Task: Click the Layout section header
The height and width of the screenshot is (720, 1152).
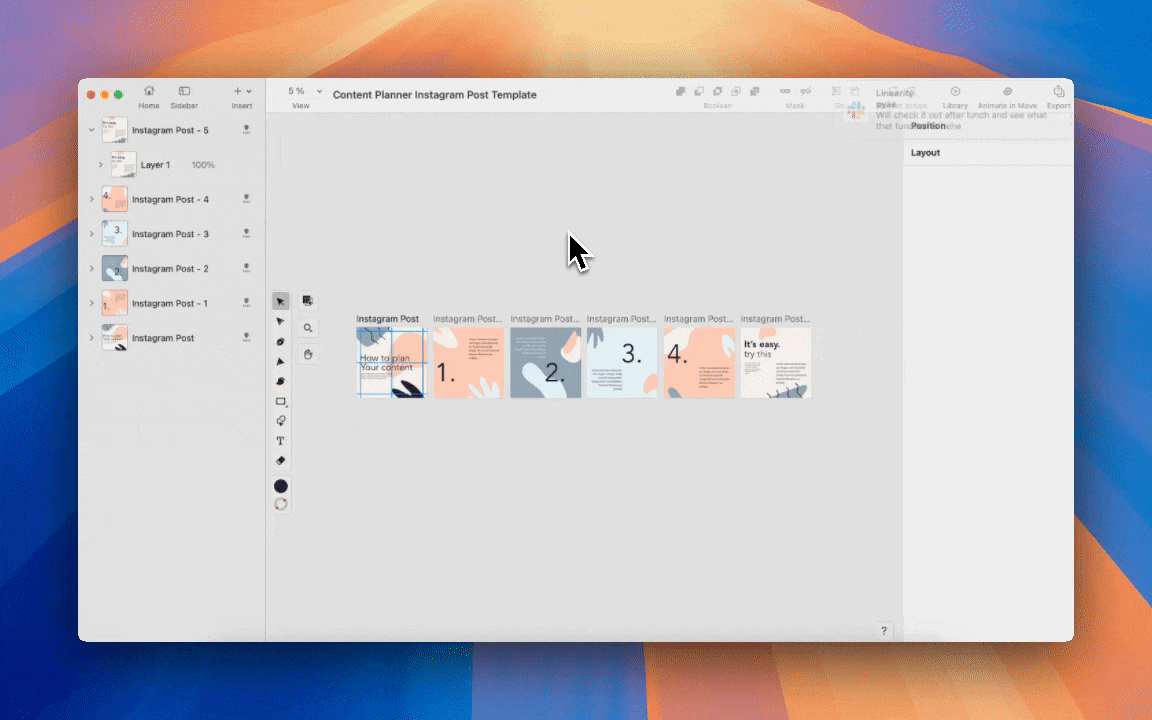Action: (x=925, y=152)
